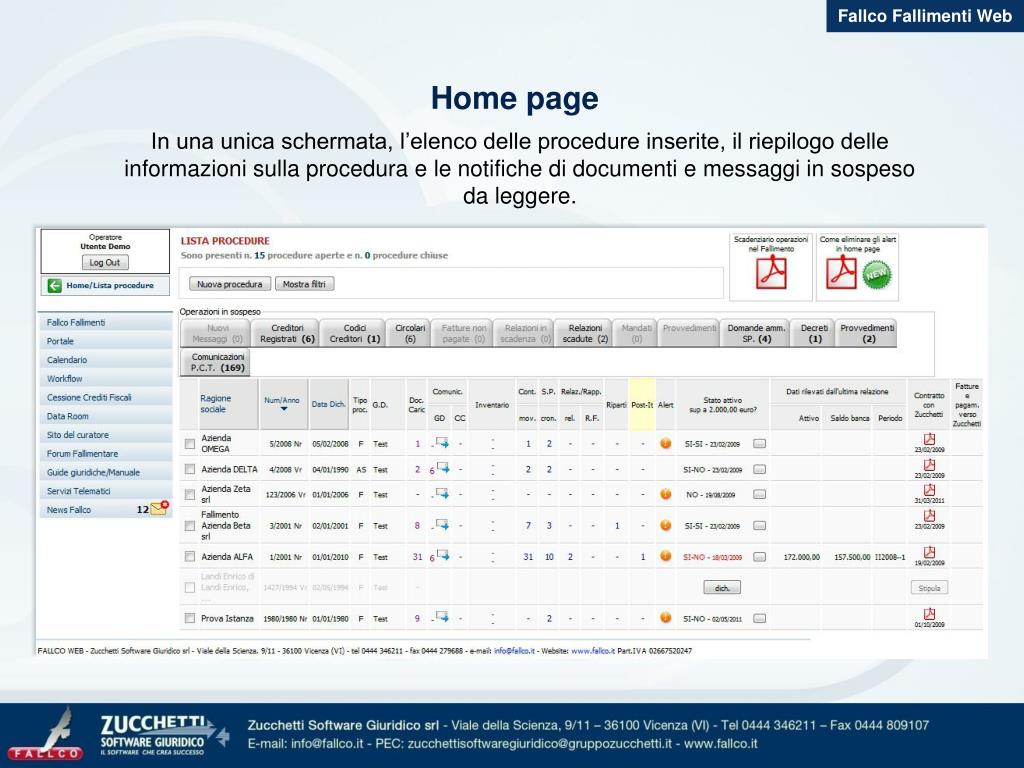Open Calendario in the sidebar
1024x768 pixels.
106,360
